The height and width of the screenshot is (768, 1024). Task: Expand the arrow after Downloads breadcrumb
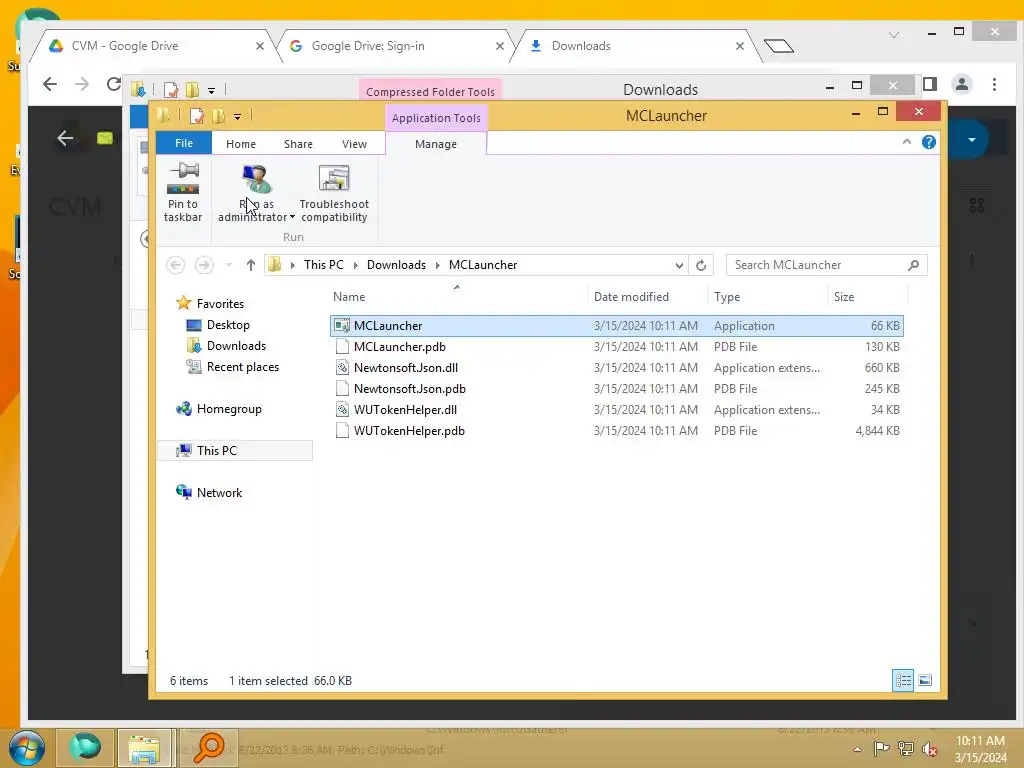(438, 265)
